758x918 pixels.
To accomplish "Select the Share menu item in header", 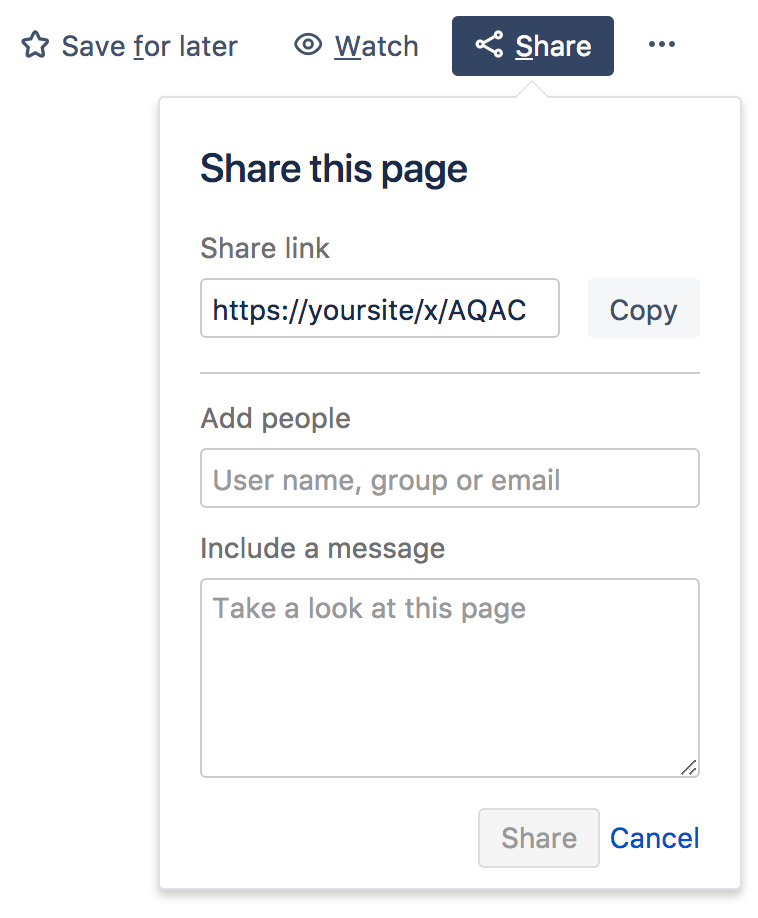I will tap(532, 45).
